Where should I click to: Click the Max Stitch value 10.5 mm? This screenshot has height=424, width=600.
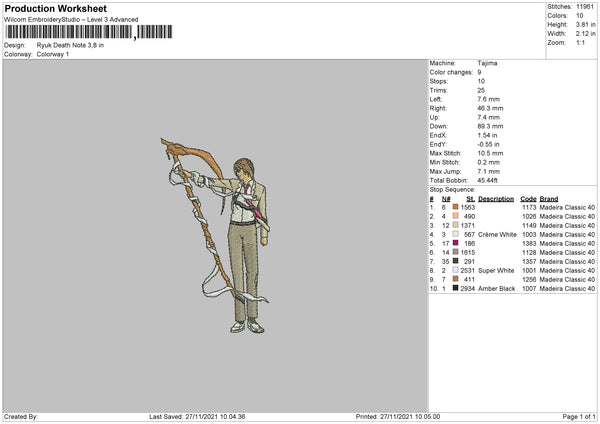(x=490, y=153)
